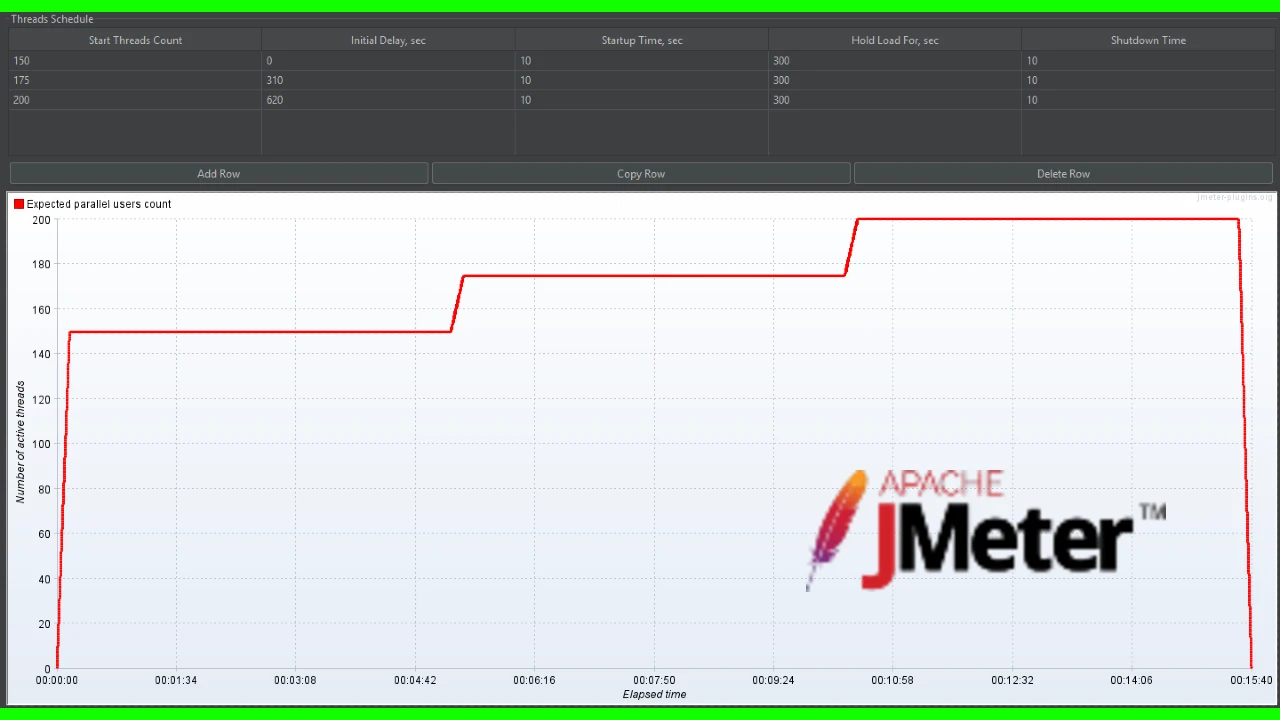Select startup time cell in the 200 row

click(x=642, y=100)
